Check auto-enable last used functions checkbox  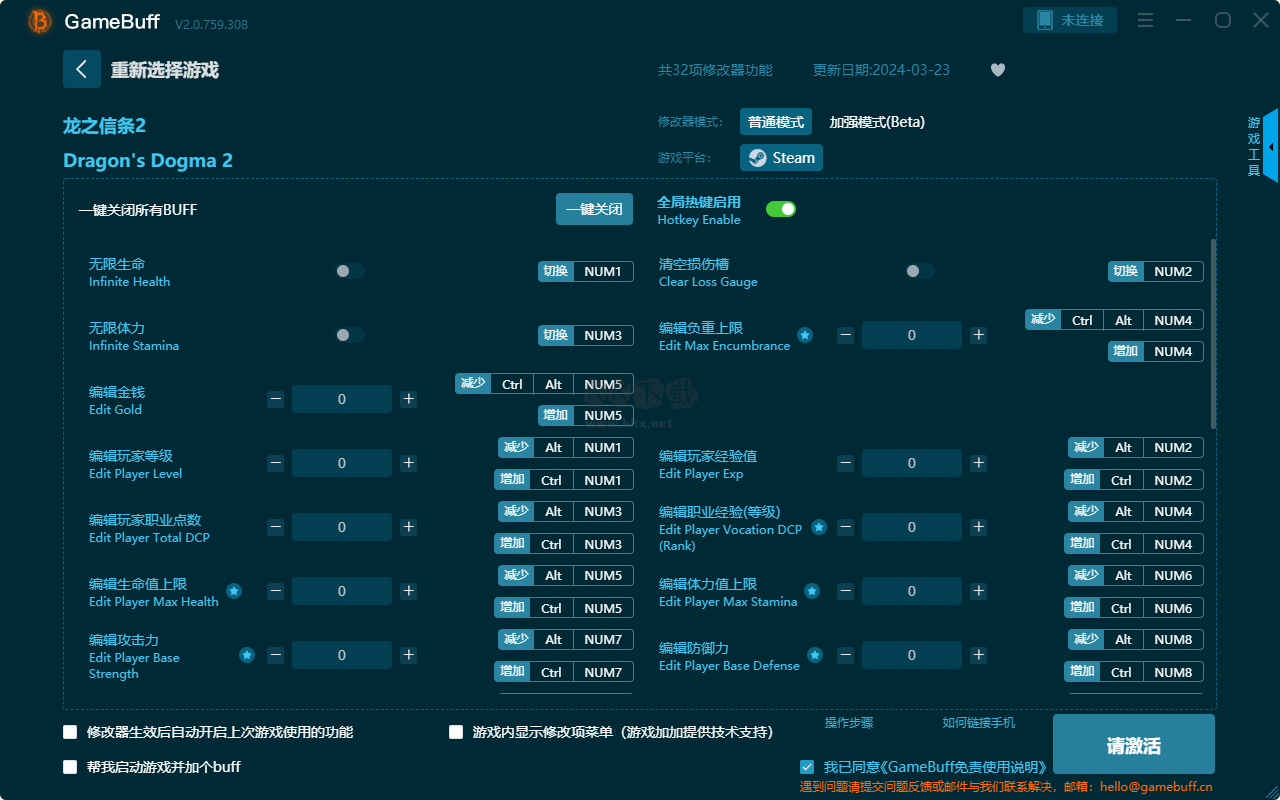[x=70, y=732]
